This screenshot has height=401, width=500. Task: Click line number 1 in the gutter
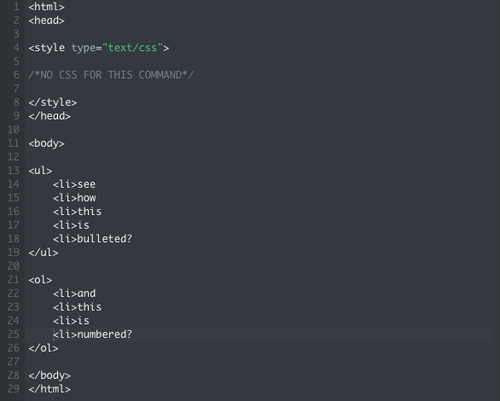pyautogui.click(x=16, y=7)
